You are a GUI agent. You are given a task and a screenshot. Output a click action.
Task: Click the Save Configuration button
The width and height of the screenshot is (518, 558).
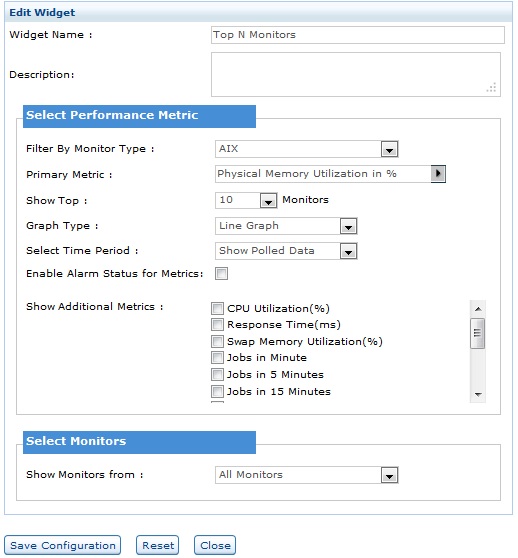click(x=63, y=545)
